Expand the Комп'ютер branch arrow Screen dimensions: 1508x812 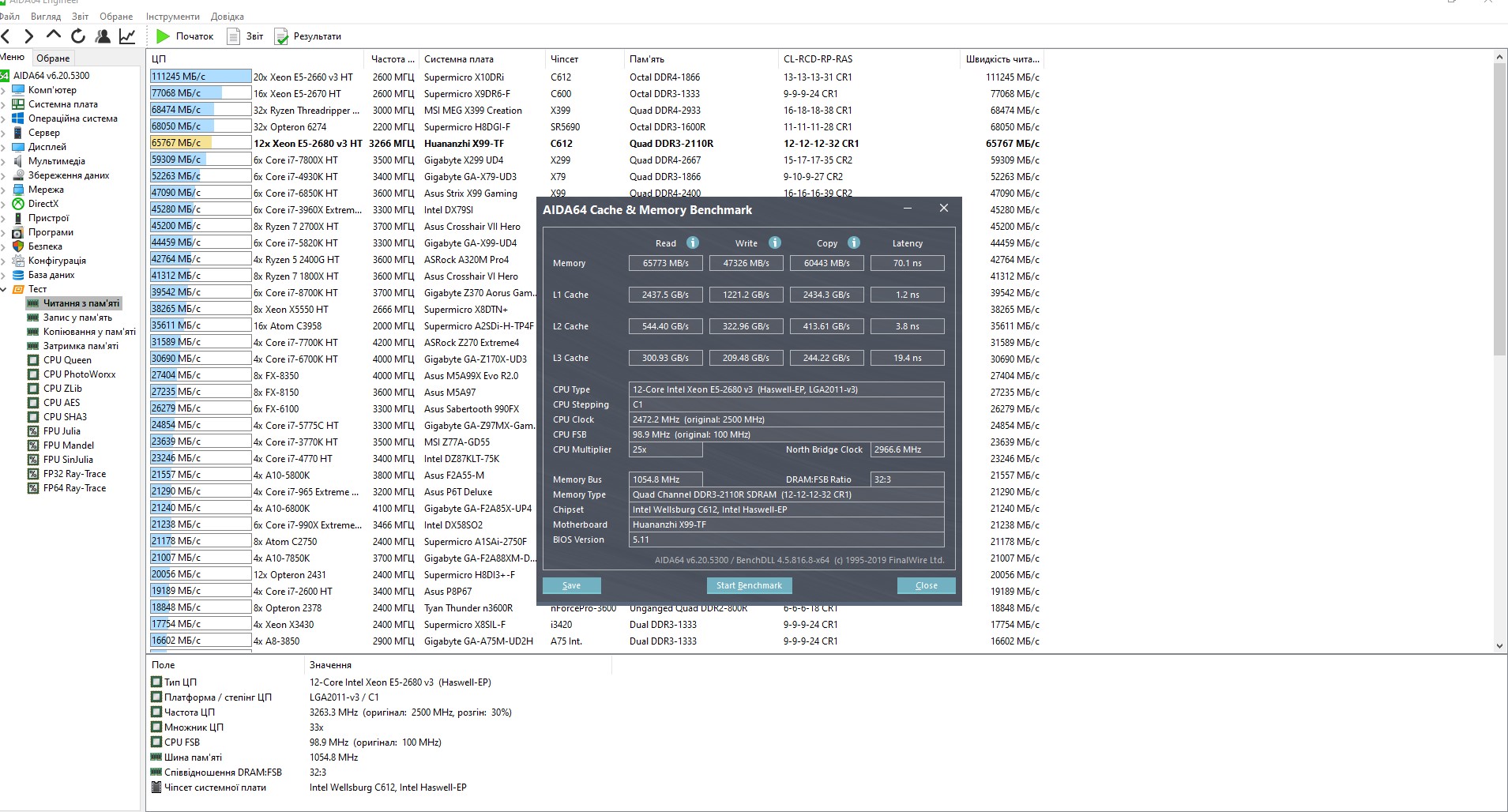4,90
